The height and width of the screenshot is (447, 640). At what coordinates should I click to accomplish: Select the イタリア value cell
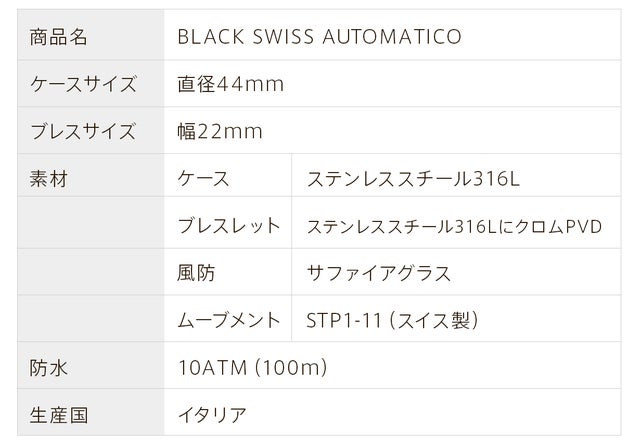[x=211, y=414]
